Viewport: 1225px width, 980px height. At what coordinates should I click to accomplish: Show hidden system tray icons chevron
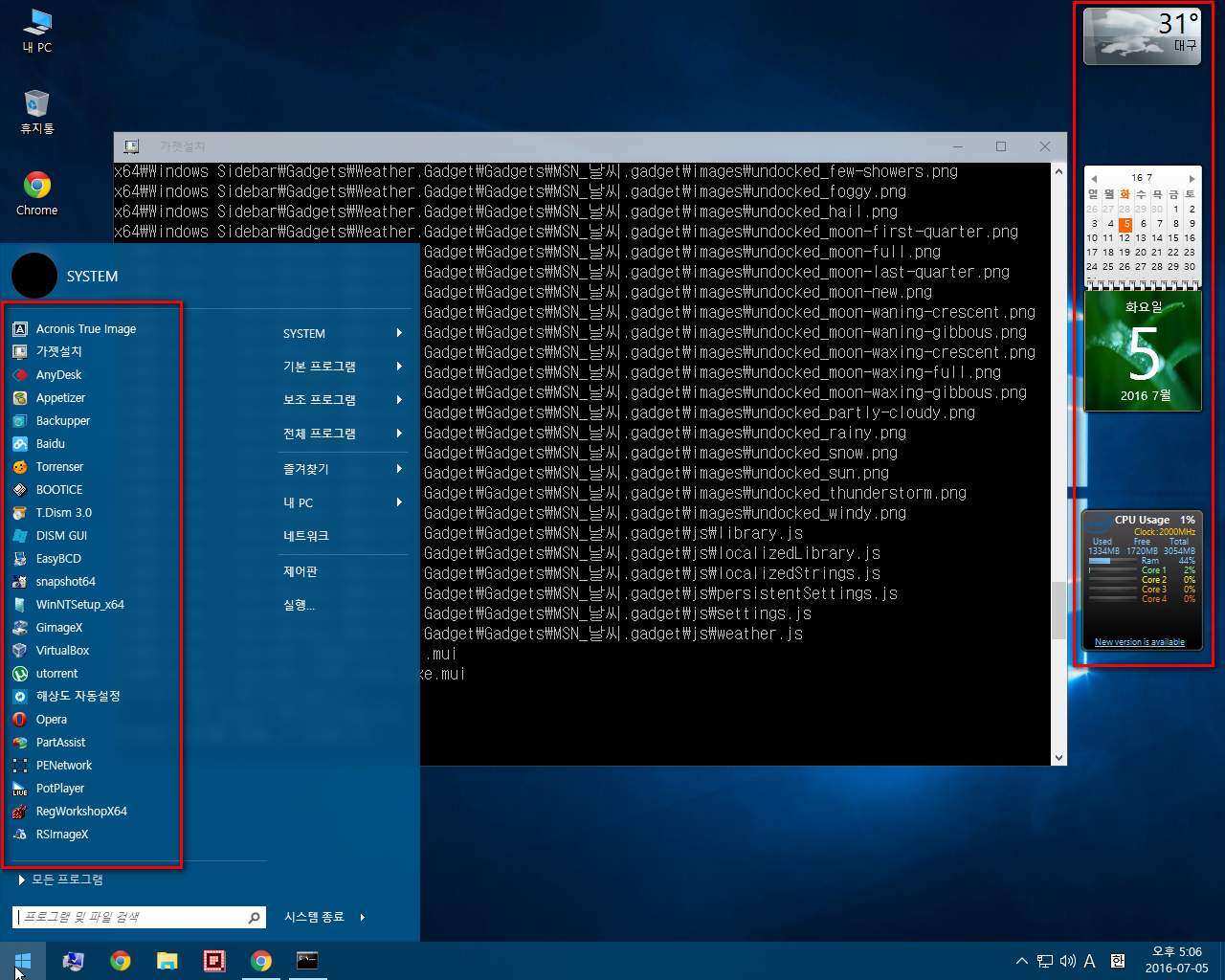pyautogui.click(x=1022, y=961)
